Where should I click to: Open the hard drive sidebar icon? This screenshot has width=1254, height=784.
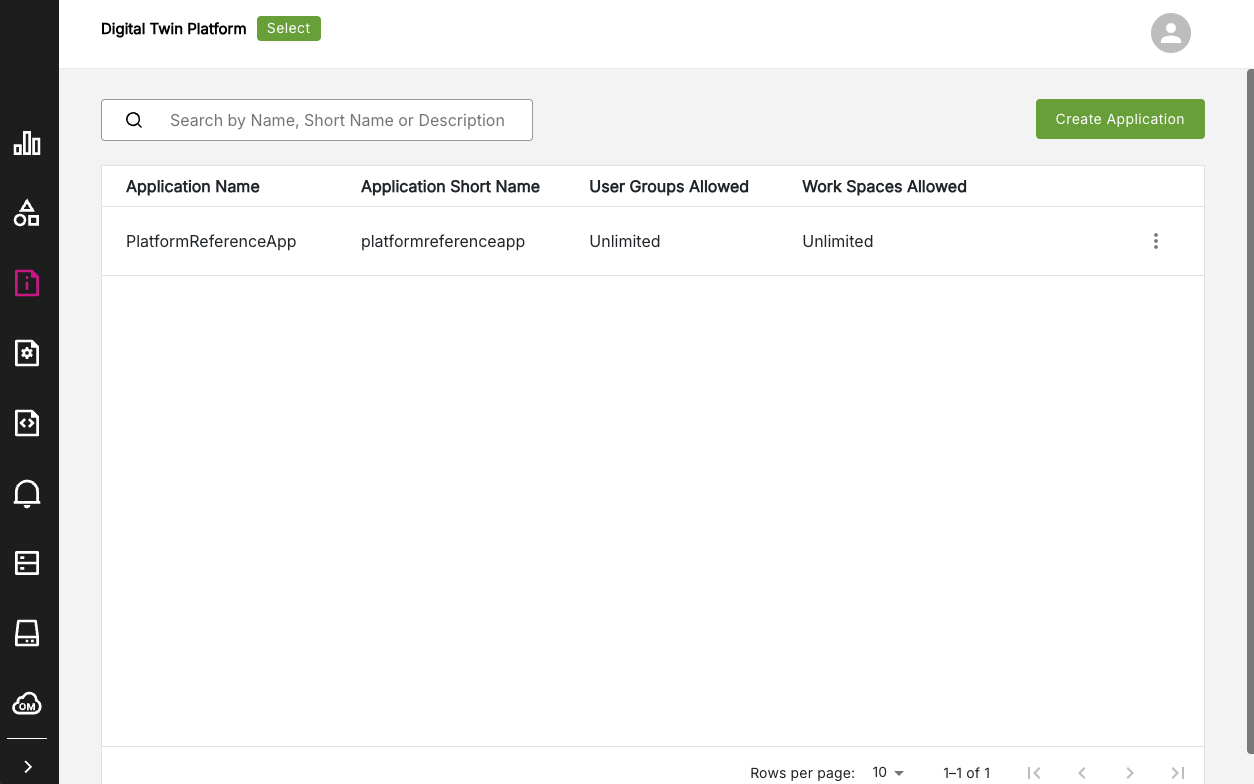click(27, 633)
